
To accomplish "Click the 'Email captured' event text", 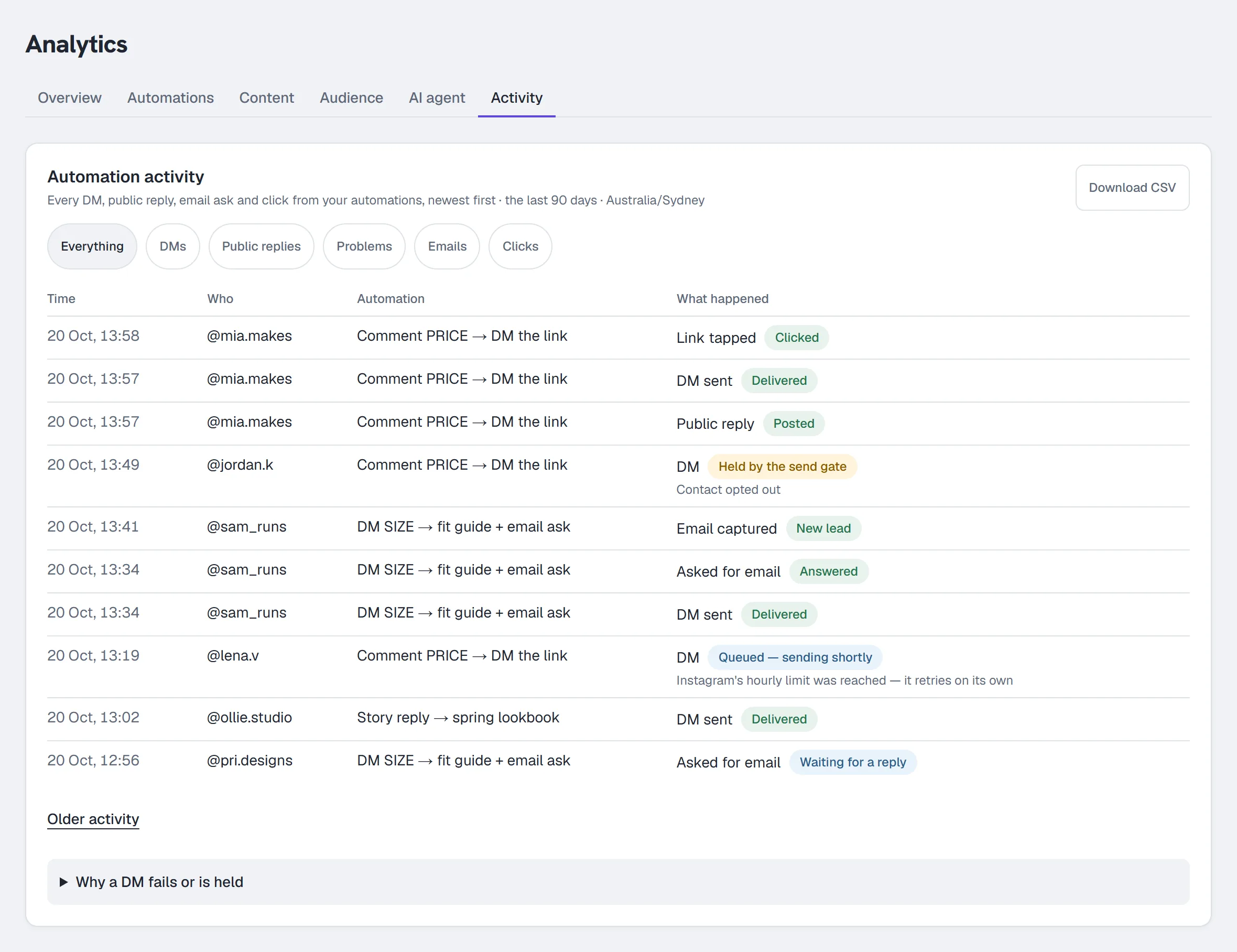I will [x=726, y=529].
